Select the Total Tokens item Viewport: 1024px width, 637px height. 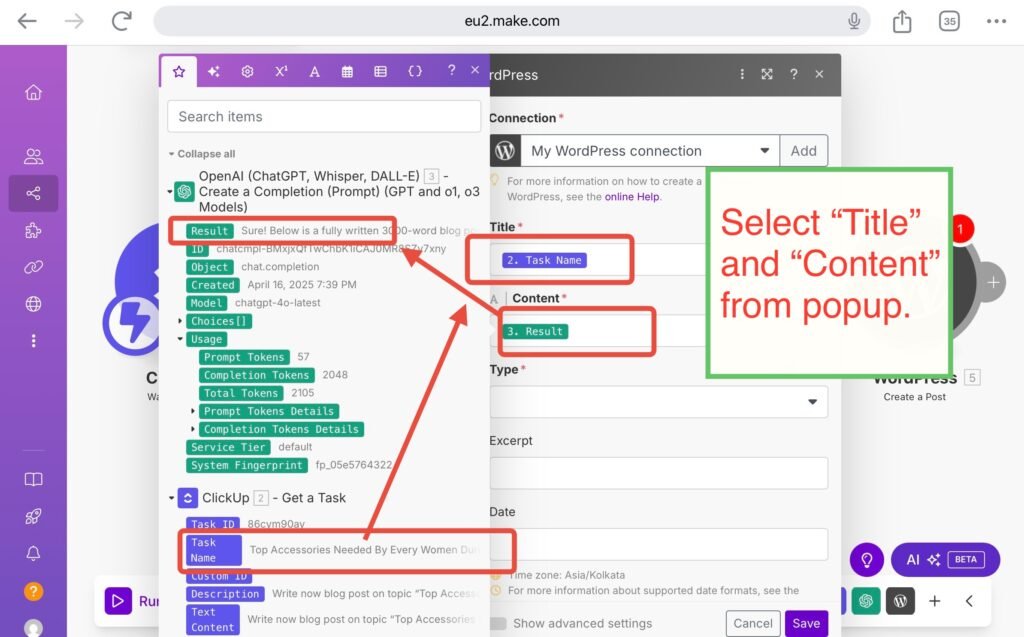click(x=241, y=393)
